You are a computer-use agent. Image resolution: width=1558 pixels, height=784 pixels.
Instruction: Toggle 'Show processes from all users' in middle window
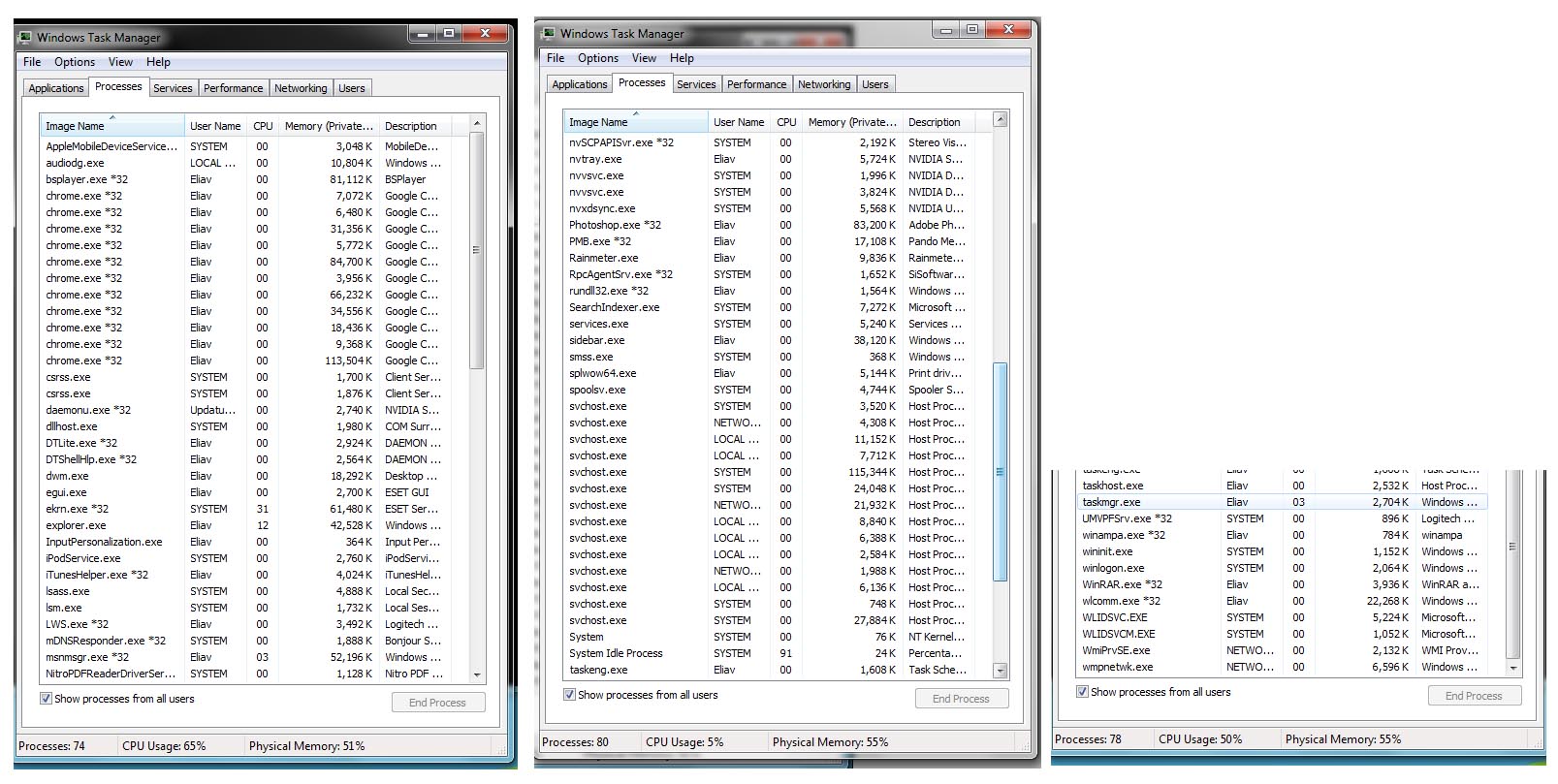[569, 695]
